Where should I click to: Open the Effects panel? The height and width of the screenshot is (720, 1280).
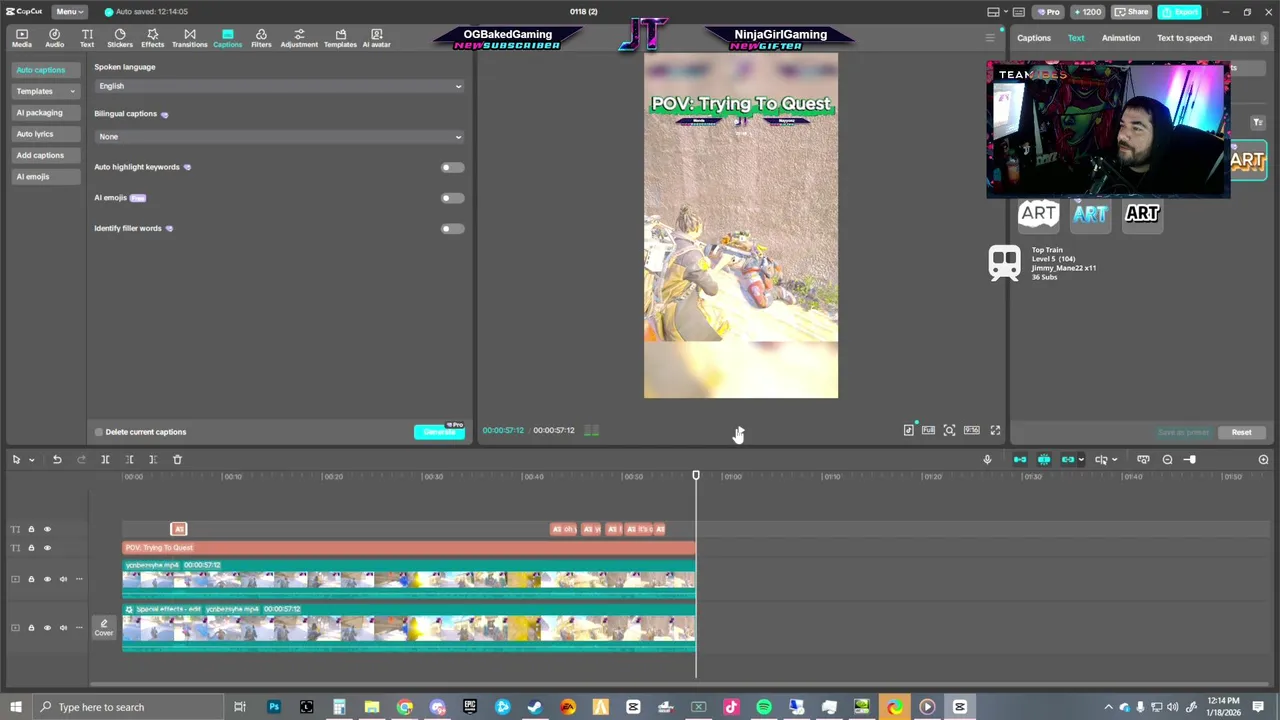click(x=153, y=38)
